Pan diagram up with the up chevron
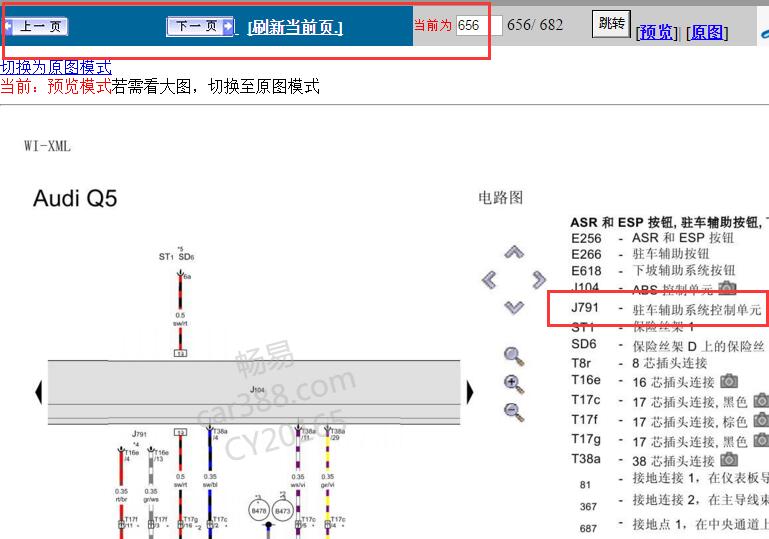This screenshot has width=769, height=539. pyautogui.click(x=514, y=252)
